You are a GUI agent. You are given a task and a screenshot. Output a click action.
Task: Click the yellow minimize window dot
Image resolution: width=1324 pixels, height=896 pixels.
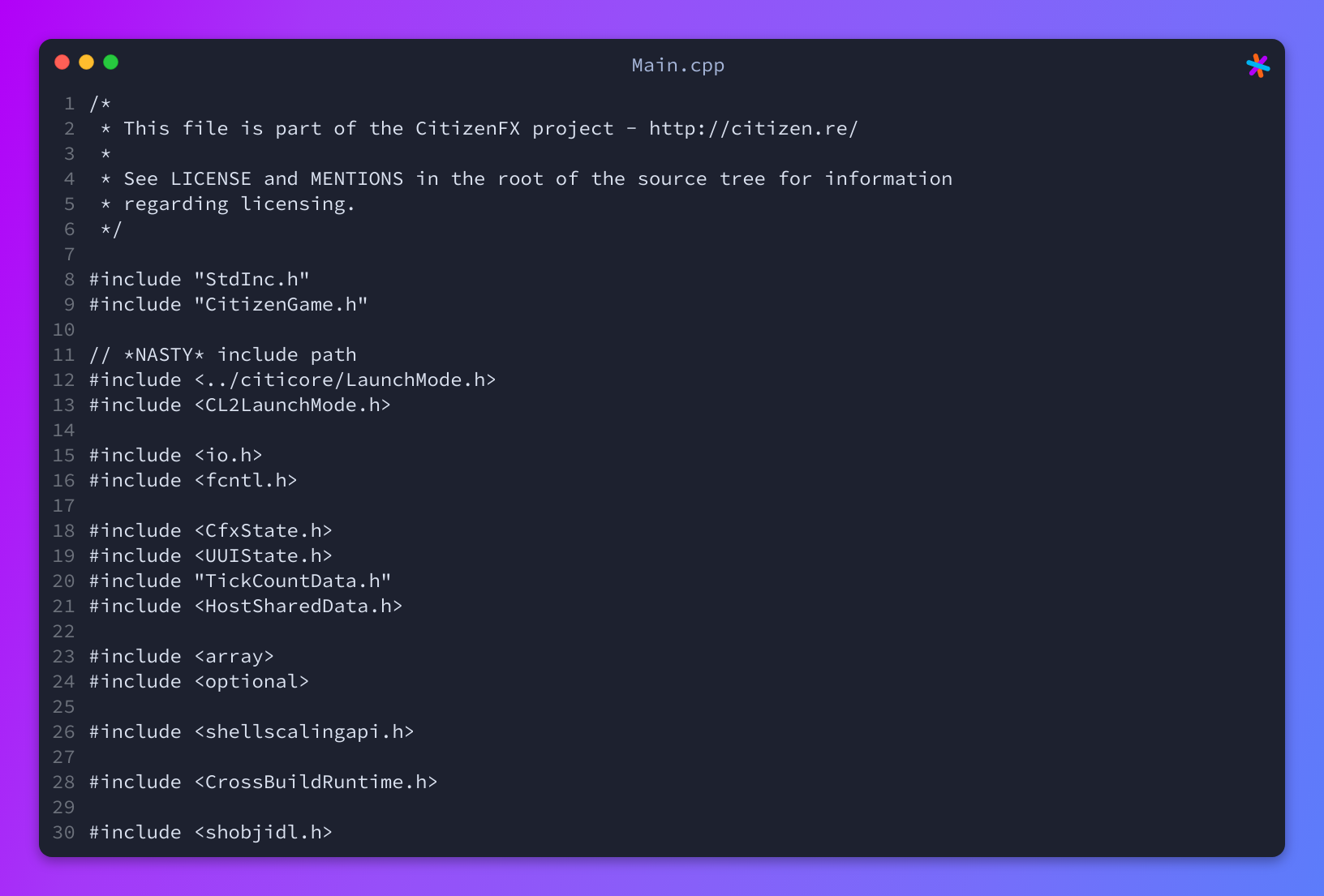pos(87,62)
